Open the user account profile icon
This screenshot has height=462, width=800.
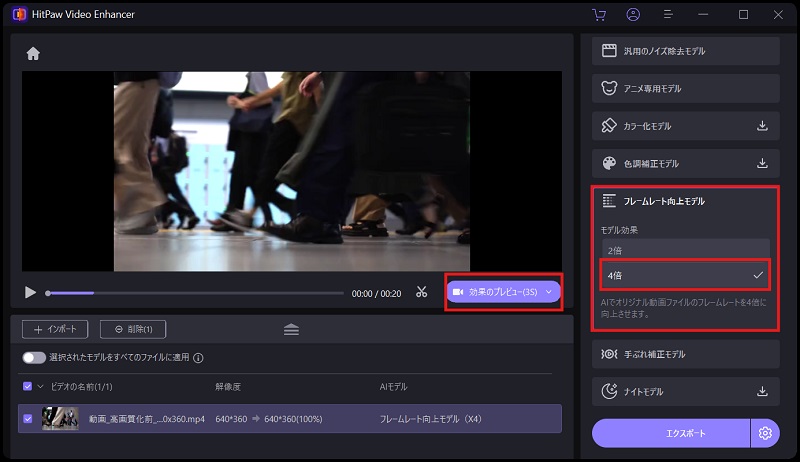pos(633,15)
